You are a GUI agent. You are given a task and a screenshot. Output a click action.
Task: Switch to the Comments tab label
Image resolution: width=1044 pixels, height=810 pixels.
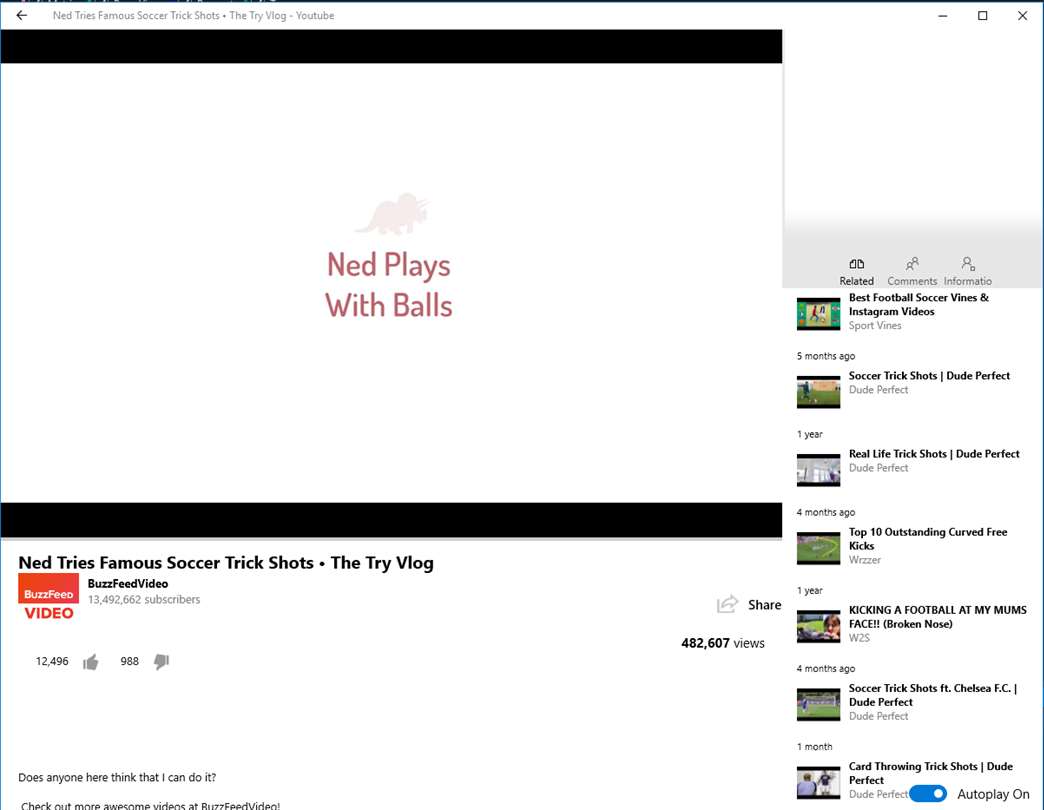coord(912,281)
